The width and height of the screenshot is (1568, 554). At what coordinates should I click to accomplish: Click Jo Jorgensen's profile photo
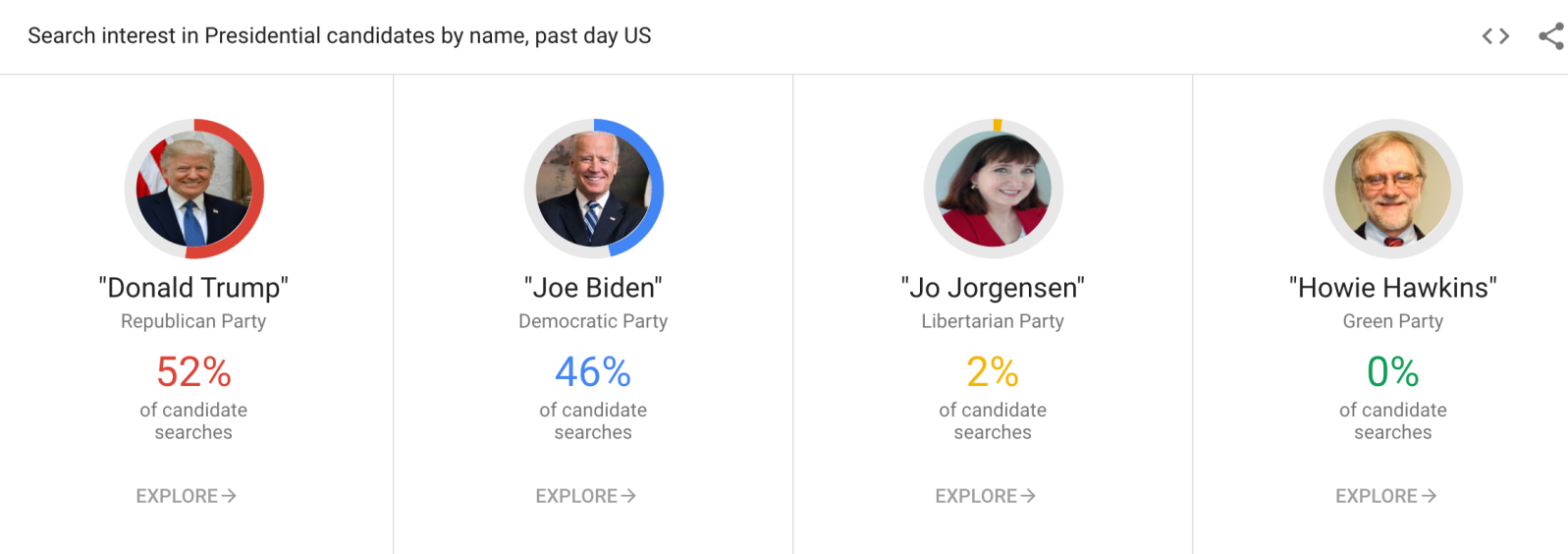pyautogui.click(x=993, y=189)
